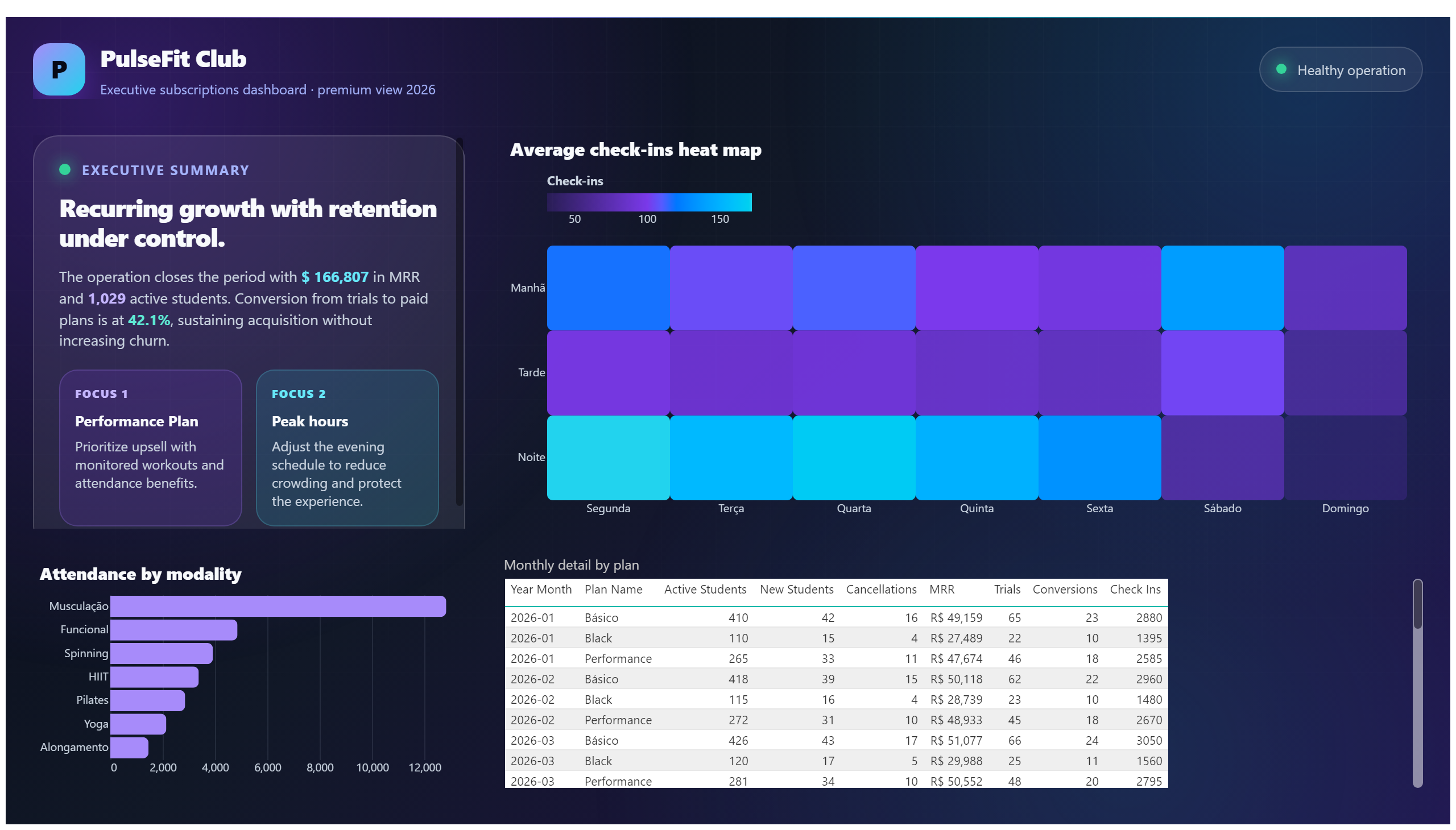Click the '1,029' active students figure

point(107,298)
